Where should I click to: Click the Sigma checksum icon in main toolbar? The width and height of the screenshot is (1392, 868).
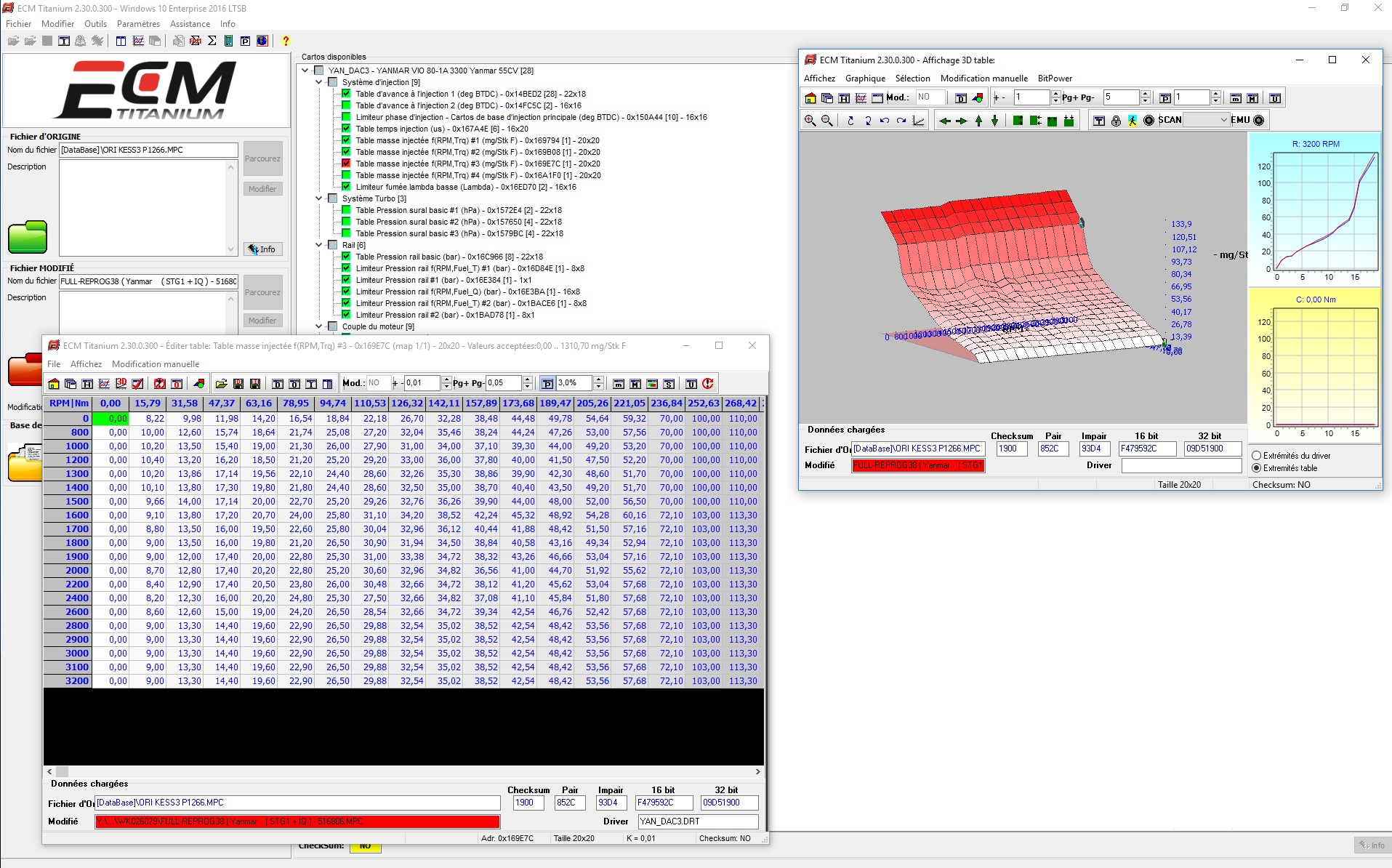pos(212,41)
